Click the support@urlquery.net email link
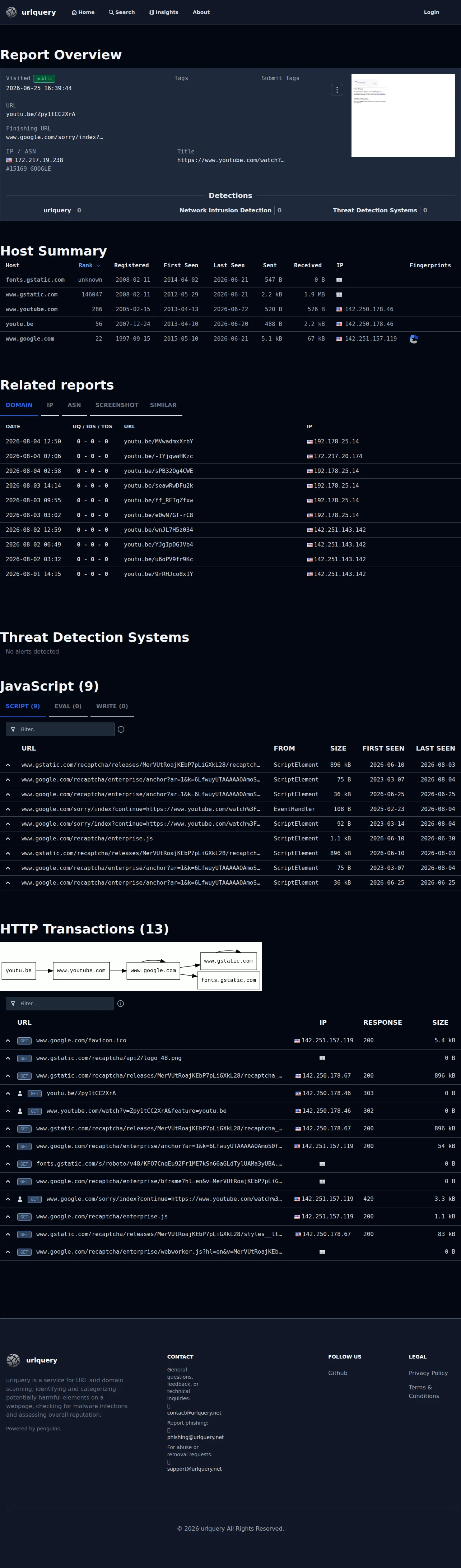Viewport: 461px width, 1568px height. pos(195,1468)
